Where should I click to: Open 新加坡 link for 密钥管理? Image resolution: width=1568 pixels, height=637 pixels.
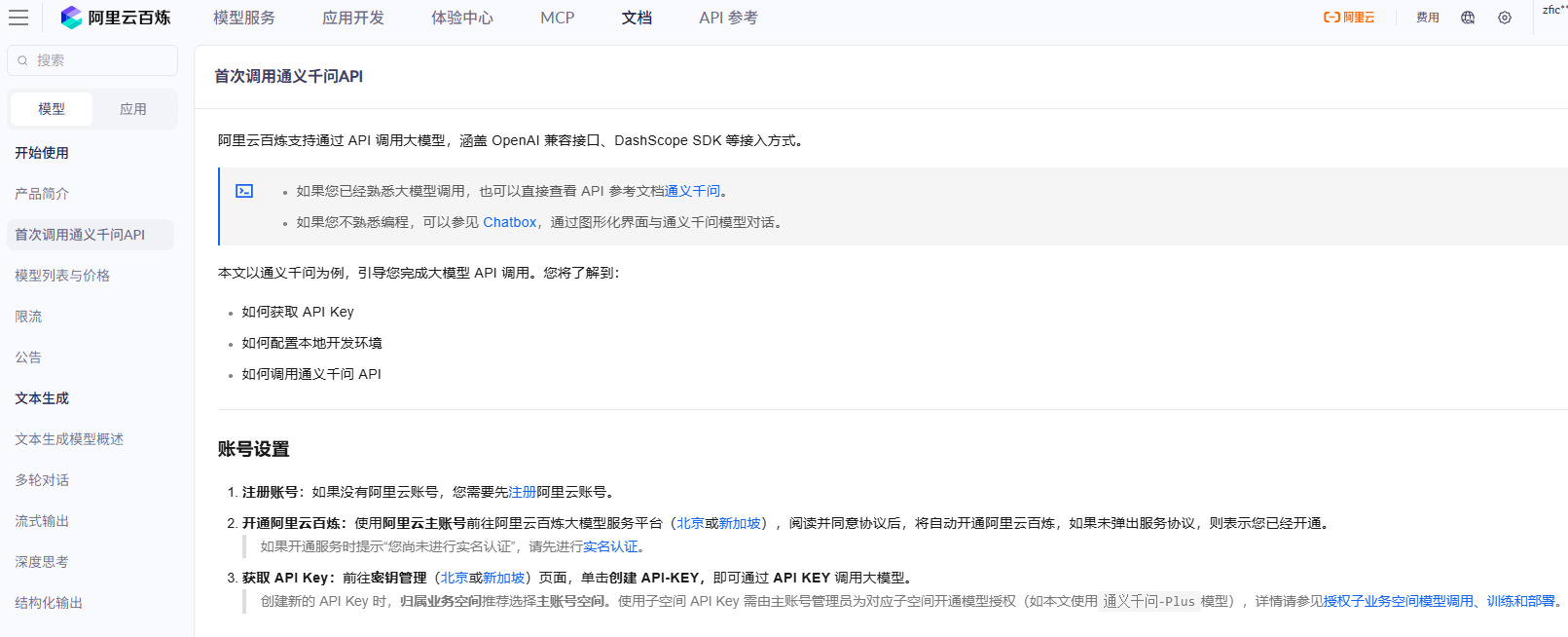[x=504, y=578]
